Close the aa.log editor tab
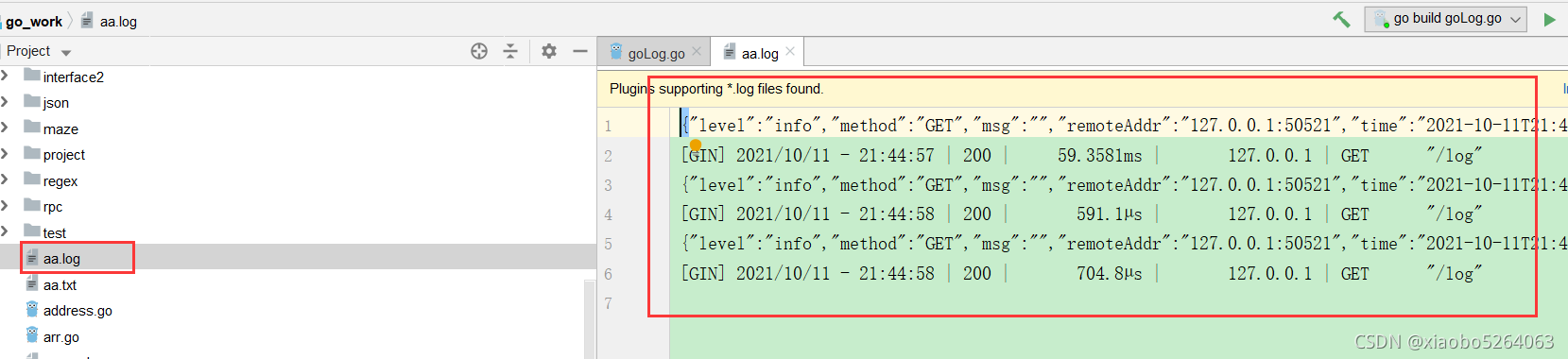1568x359 pixels. 790,52
